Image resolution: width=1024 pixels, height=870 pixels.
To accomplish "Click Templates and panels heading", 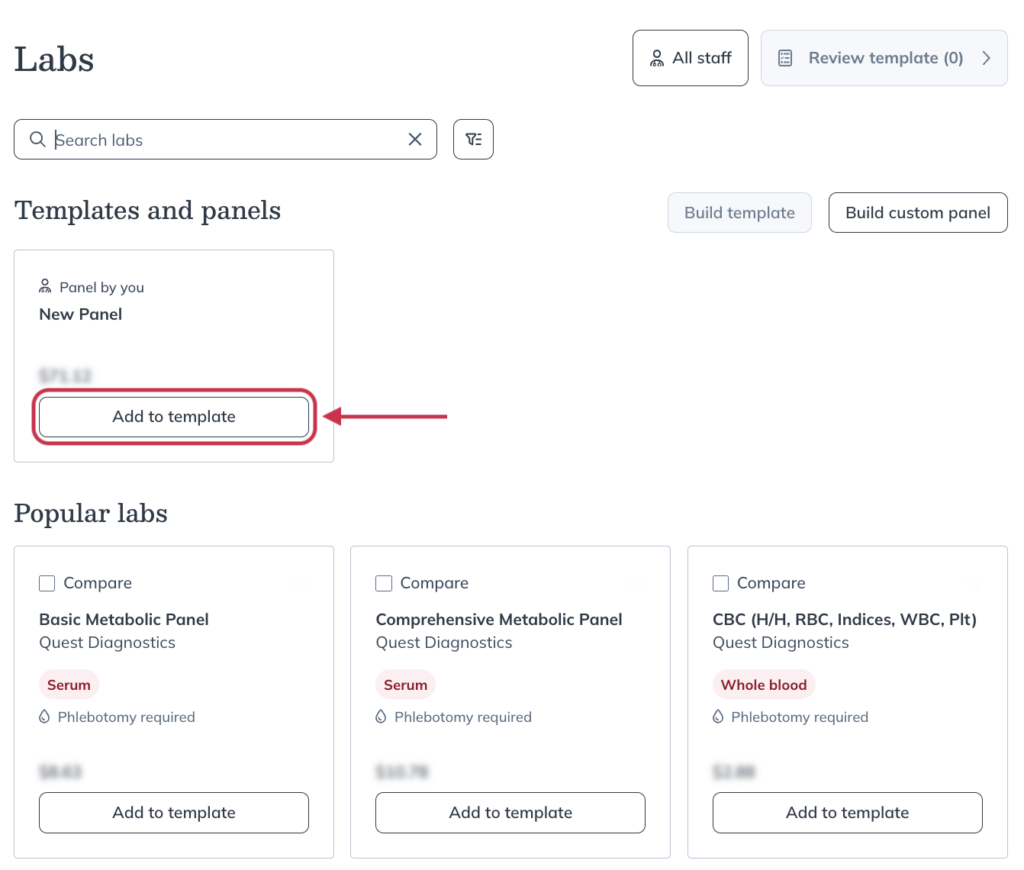I will 148,210.
